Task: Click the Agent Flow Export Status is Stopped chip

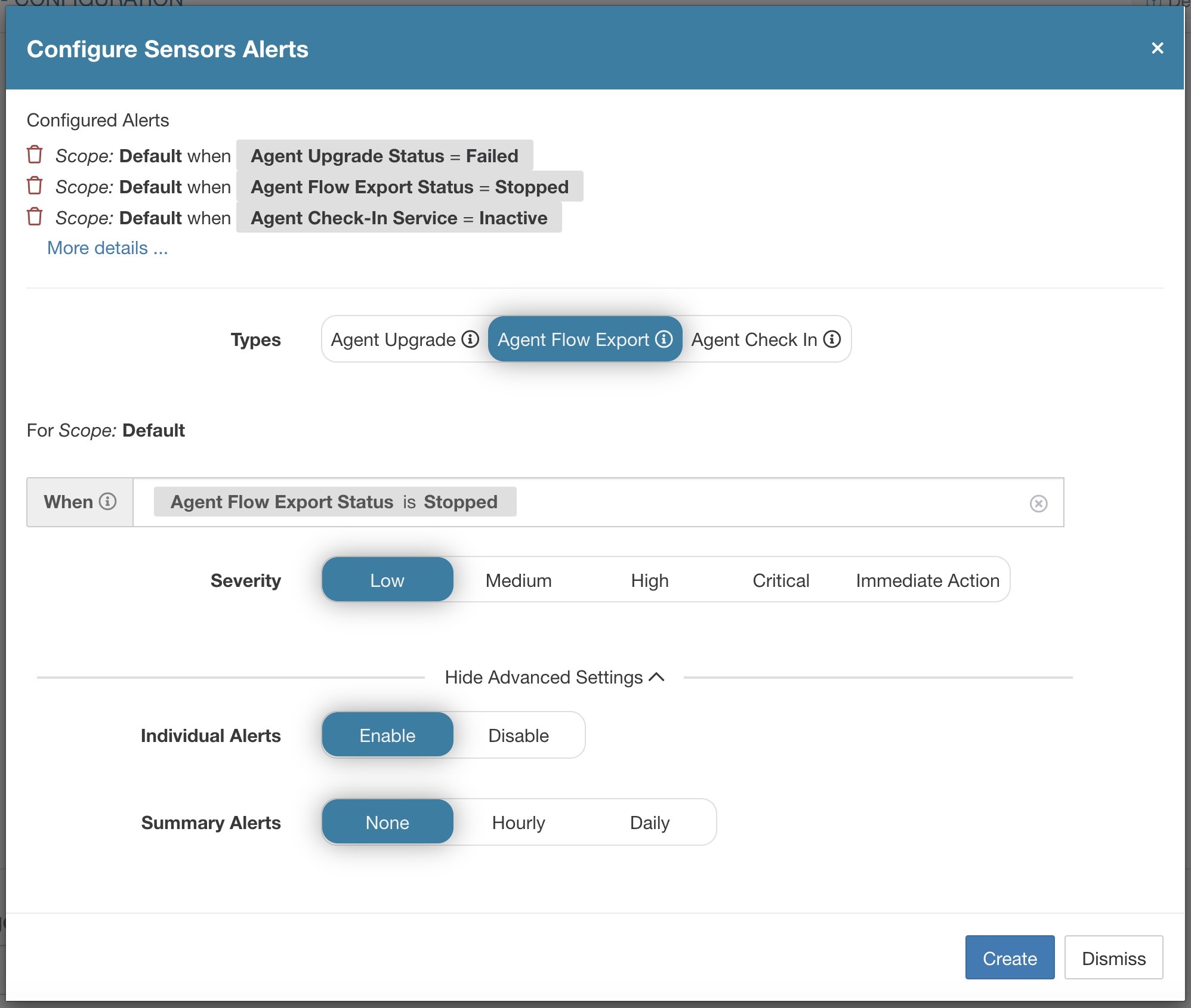Action: (335, 502)
